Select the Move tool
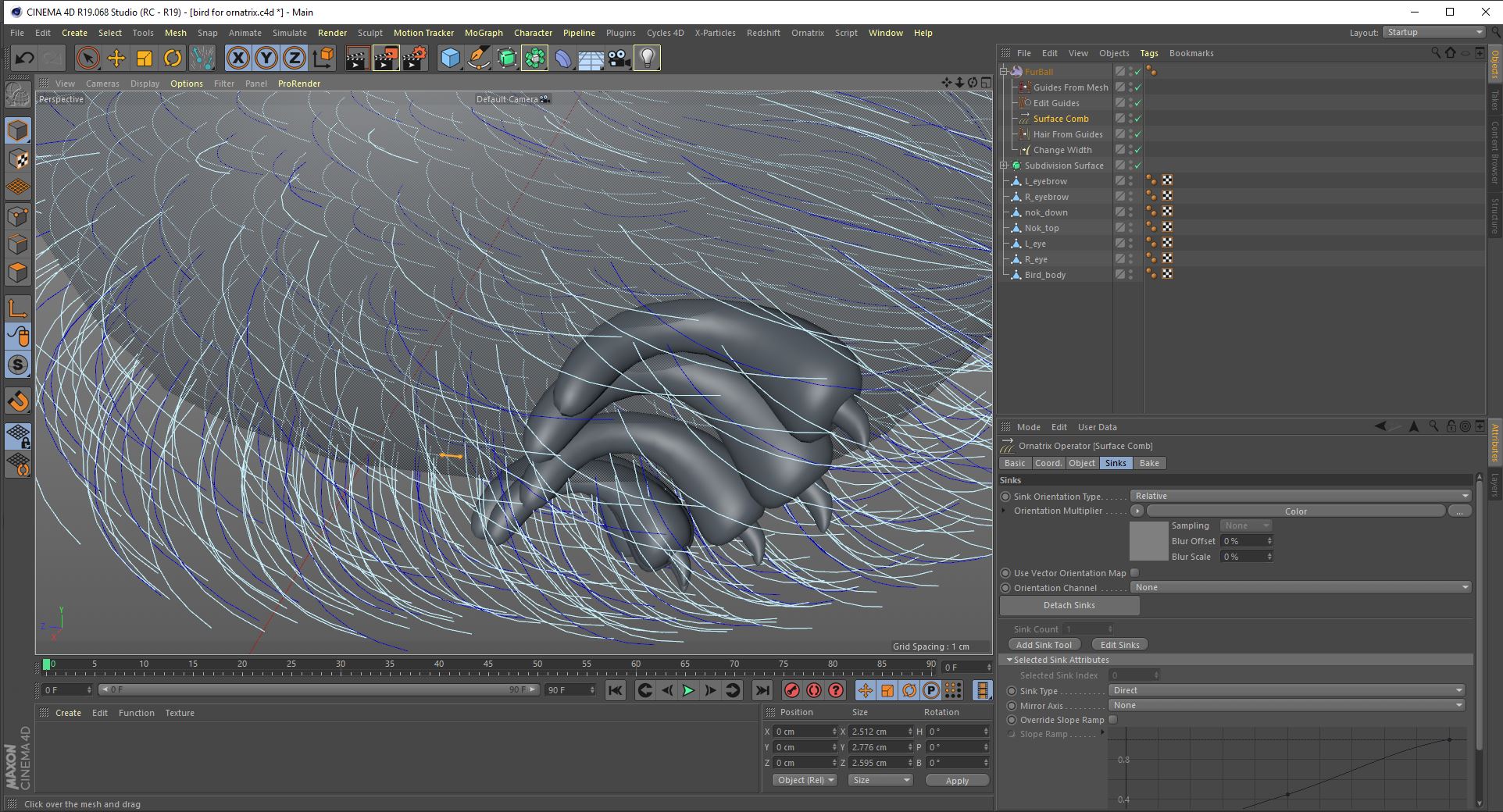This screenshot has height=812, width=1503. 116,58
